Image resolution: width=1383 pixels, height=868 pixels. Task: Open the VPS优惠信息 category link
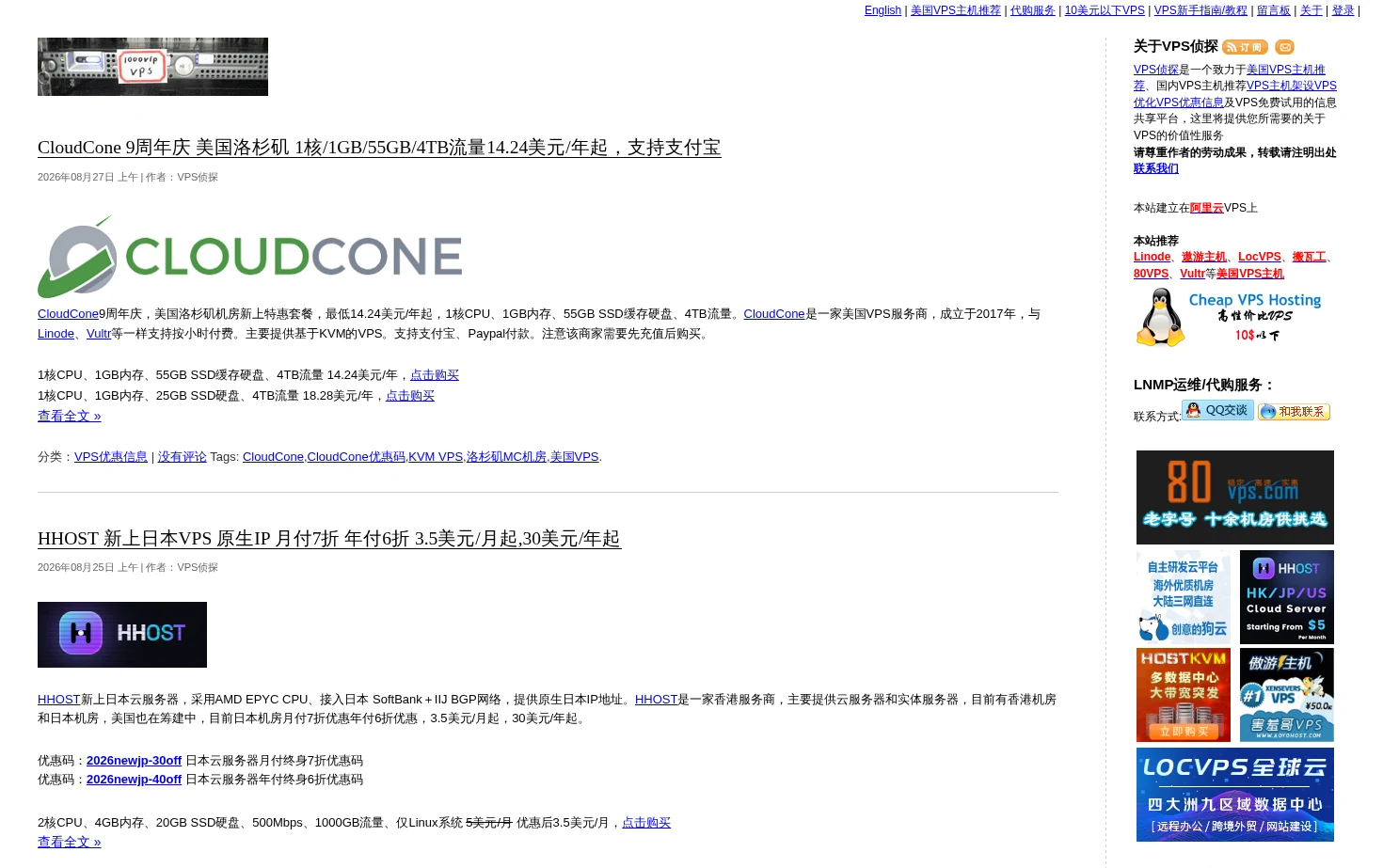111,457
